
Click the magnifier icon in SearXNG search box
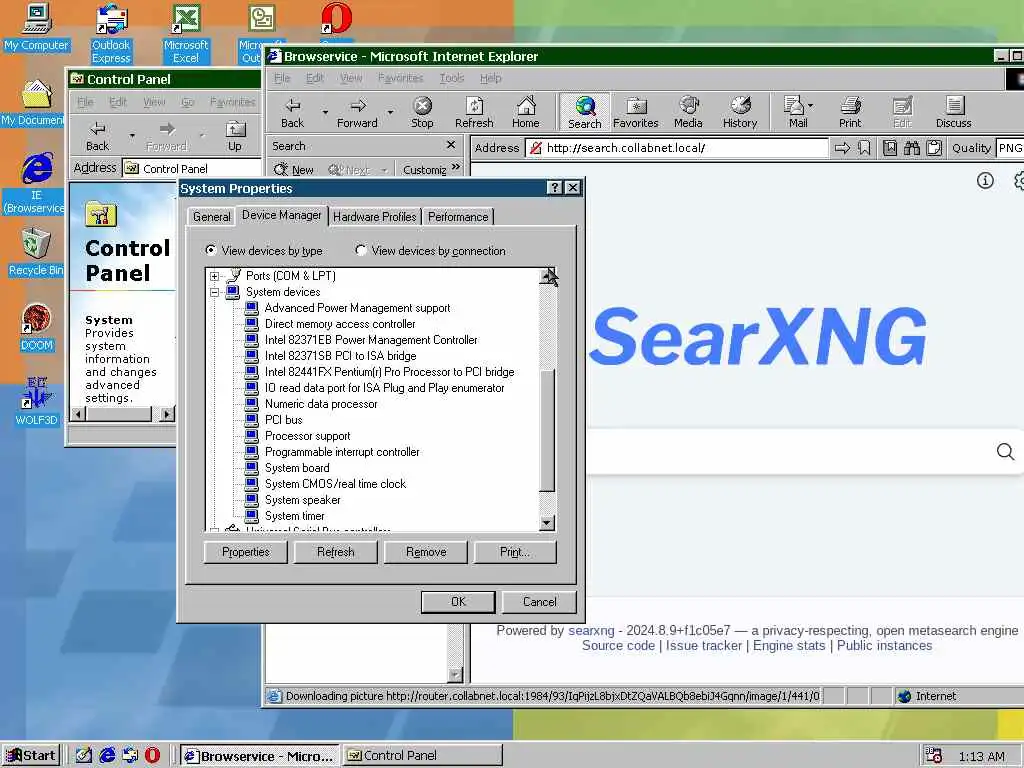(1005, 451)
